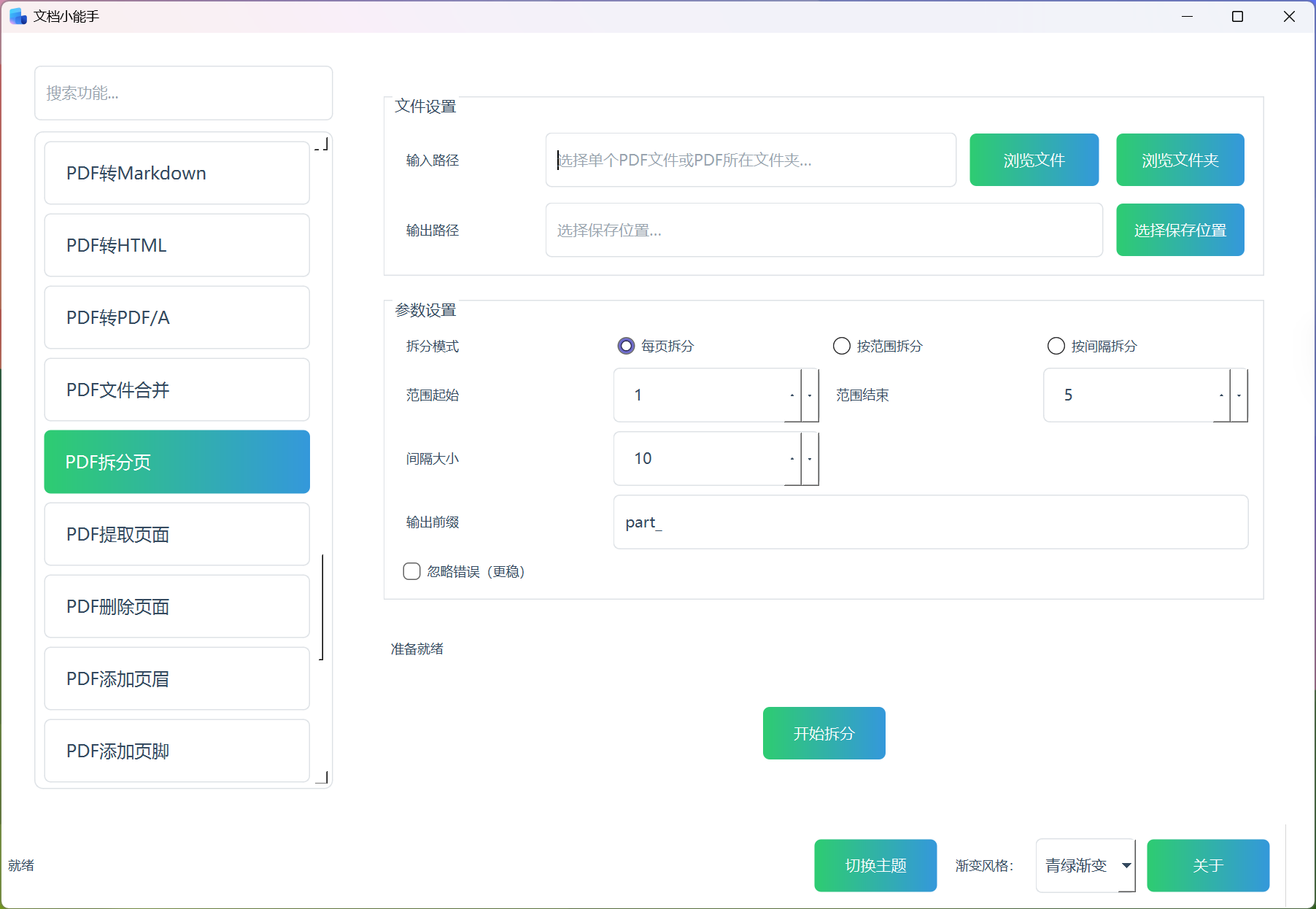The image size is (1316, 909).
Task: Open the PDF添加页眉 tool
Action: [x=177, y=678]
